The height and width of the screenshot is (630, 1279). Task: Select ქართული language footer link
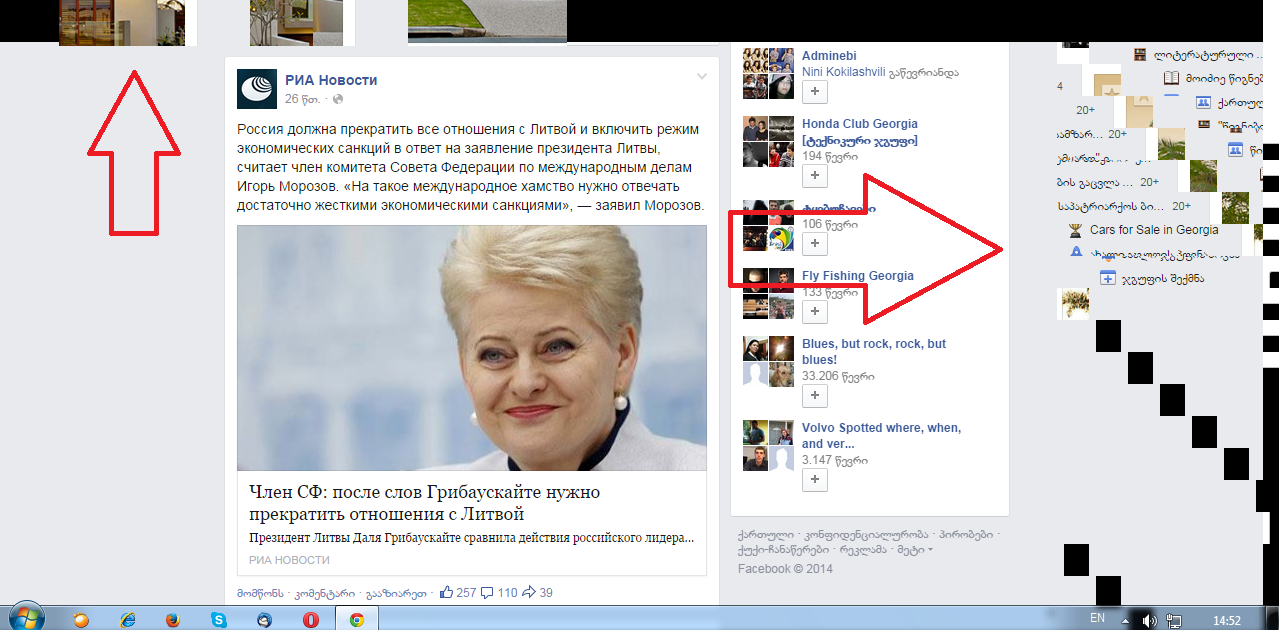[766, 534]
